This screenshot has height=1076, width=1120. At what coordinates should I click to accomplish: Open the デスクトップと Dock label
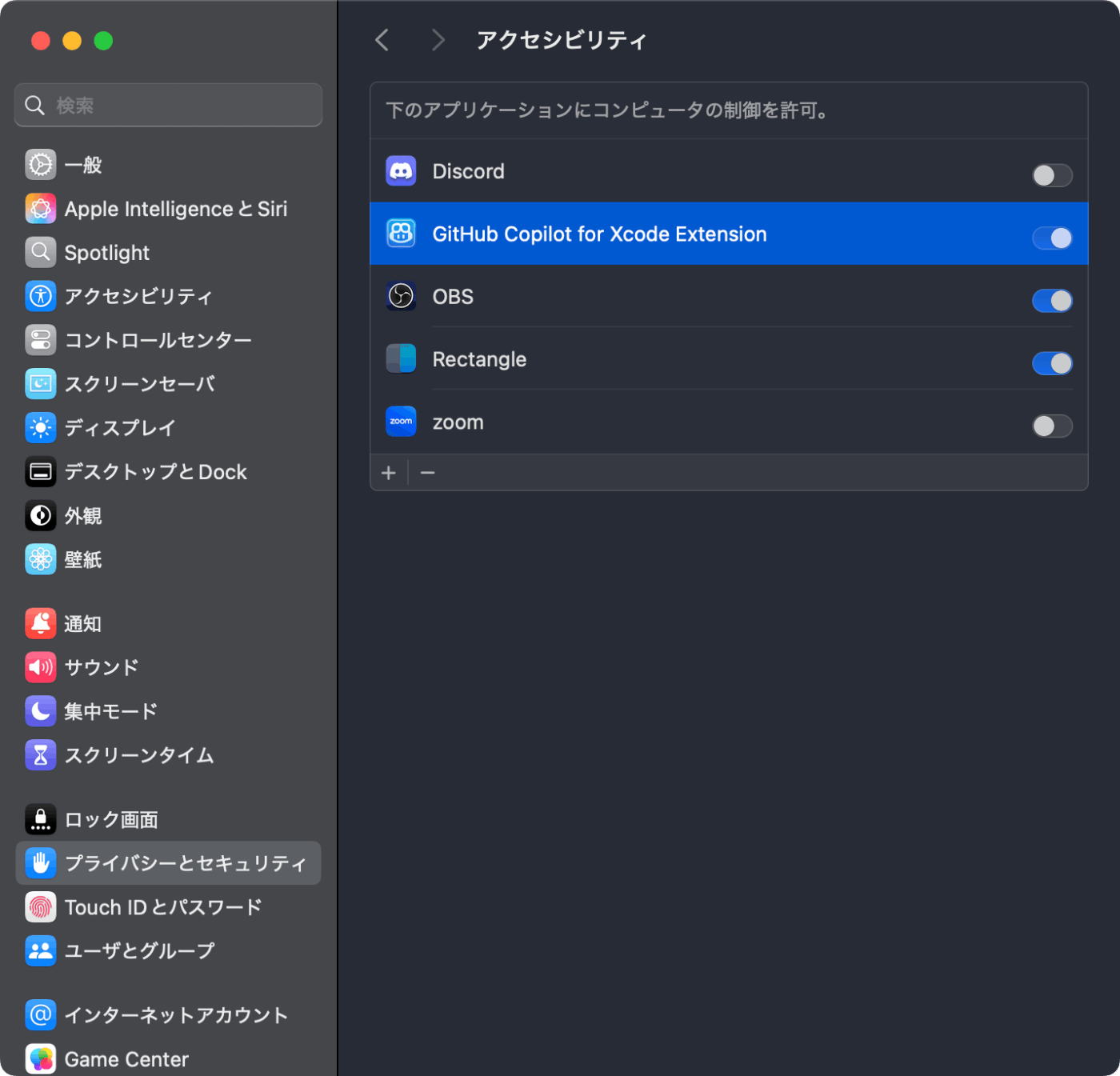(x=156, y=472)
